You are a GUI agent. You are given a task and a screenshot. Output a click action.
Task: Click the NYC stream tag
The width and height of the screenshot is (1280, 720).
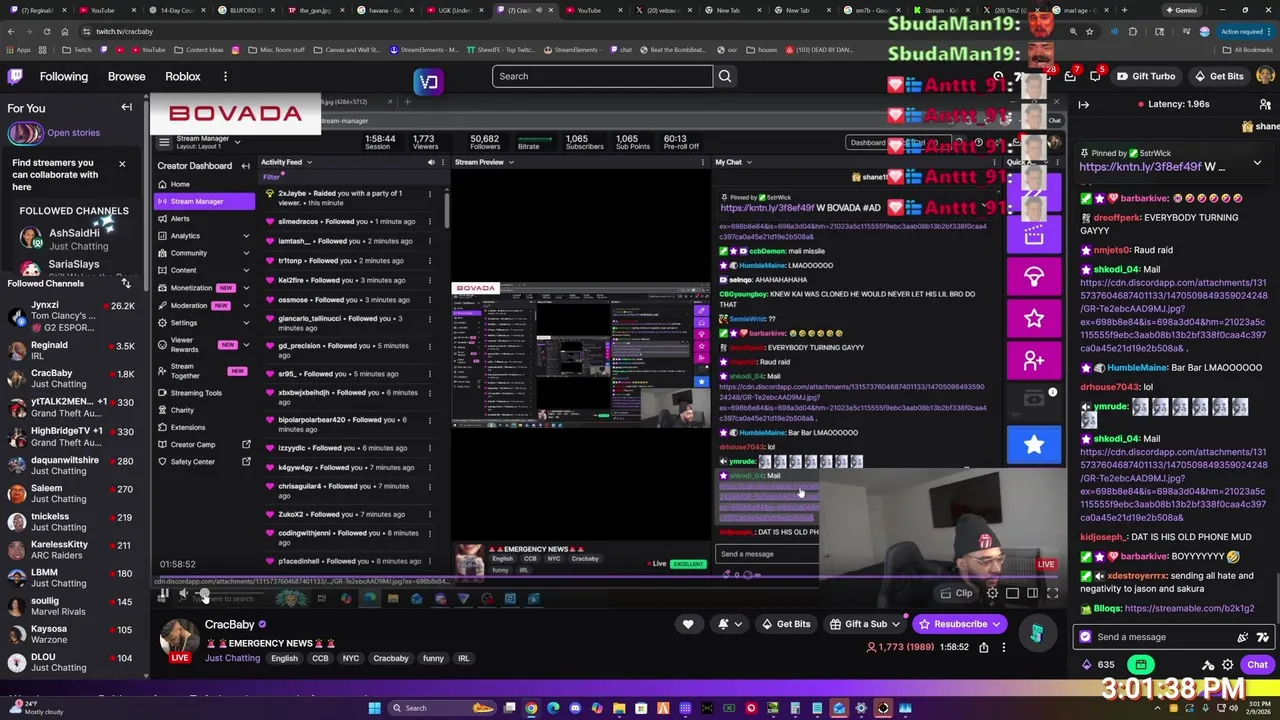coord(351,659)
